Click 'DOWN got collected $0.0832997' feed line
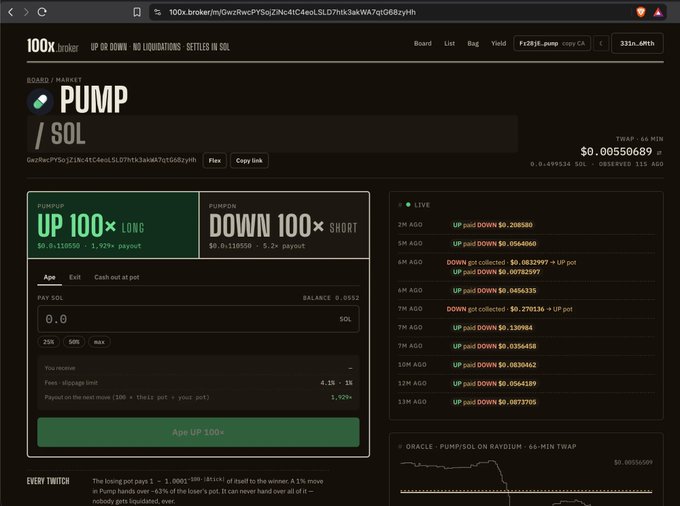680x506 pixels. (511, 262)
